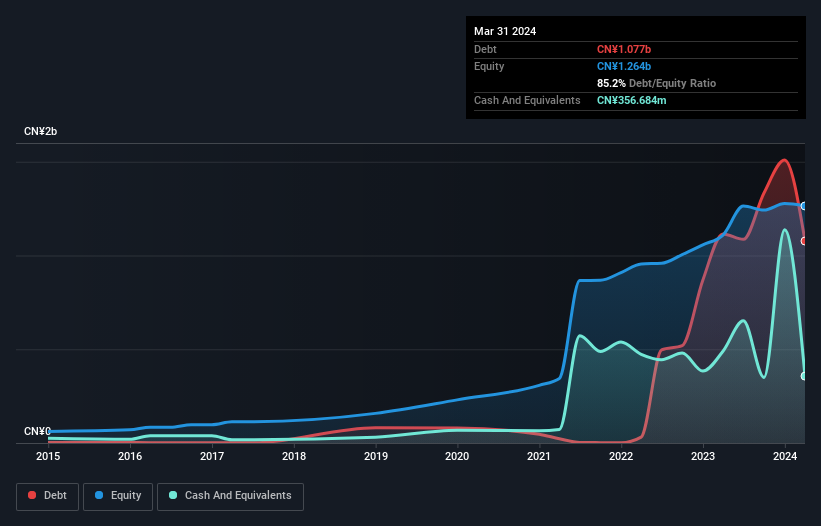
Task: Click the CN¥356.684m cash value
Action: click(631, 100)
